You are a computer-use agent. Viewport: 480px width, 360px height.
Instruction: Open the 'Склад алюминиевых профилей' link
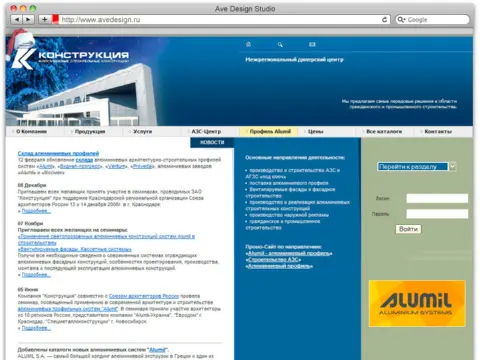click(58, 153)
